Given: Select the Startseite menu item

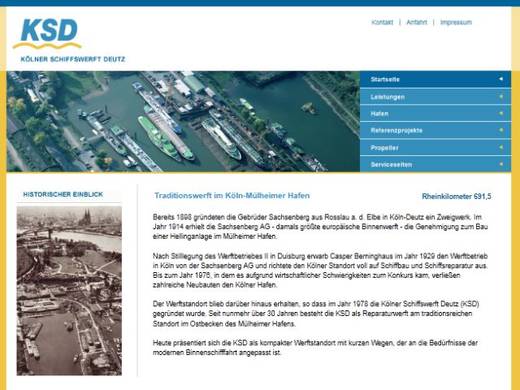Looking at the screenshot, I should point(435,79).
